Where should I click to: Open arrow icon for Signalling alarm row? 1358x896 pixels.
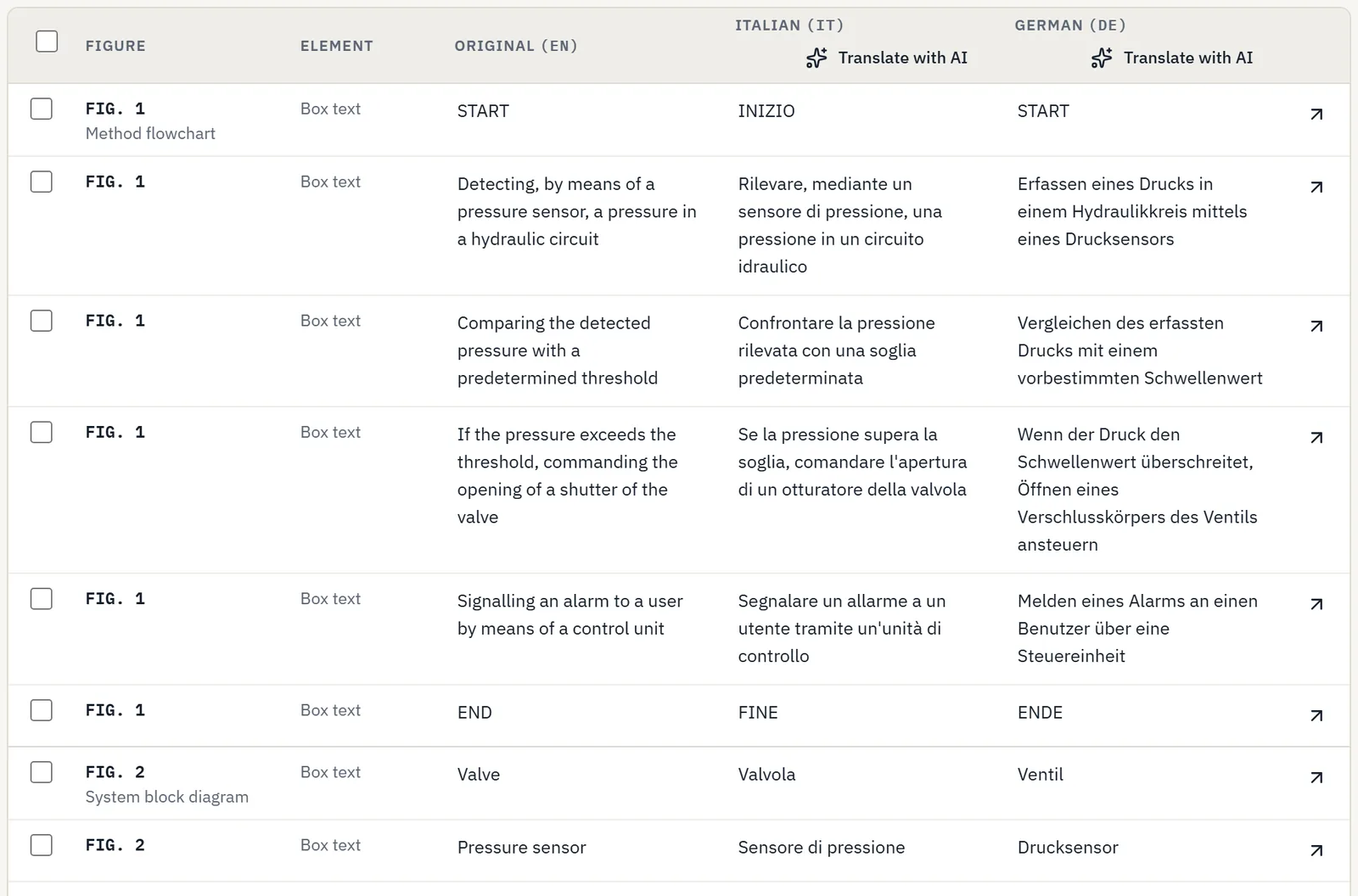1316,604
